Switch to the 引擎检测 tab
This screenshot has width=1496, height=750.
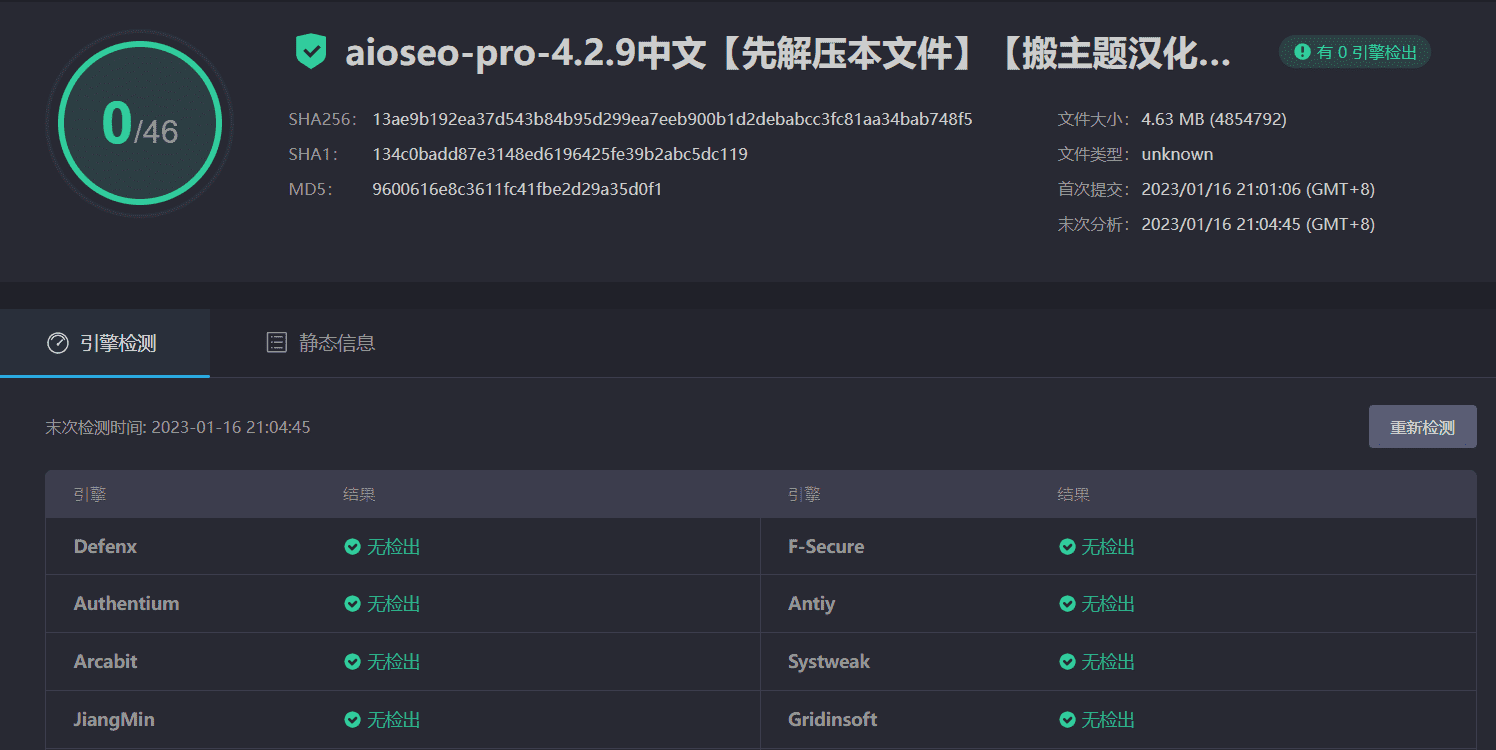pyautogui.click(x=104, y=343)
